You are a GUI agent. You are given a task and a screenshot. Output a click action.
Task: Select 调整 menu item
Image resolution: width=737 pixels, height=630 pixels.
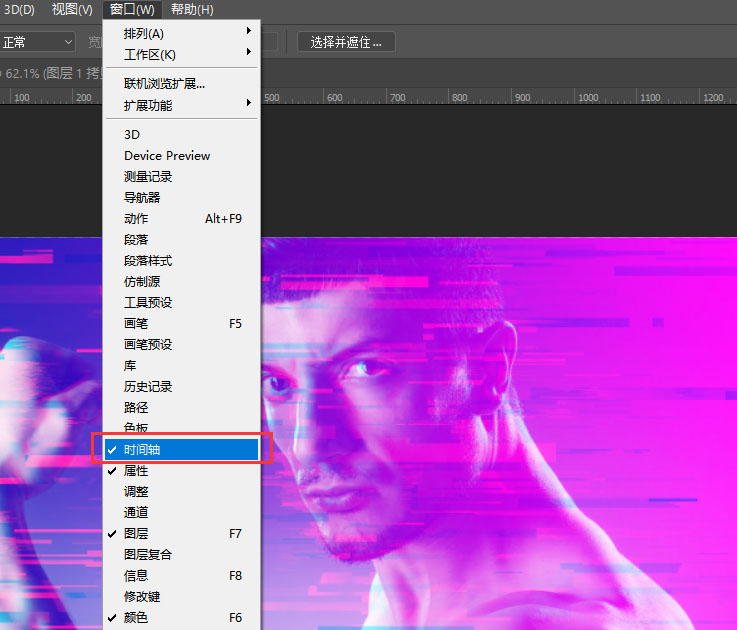181,492
